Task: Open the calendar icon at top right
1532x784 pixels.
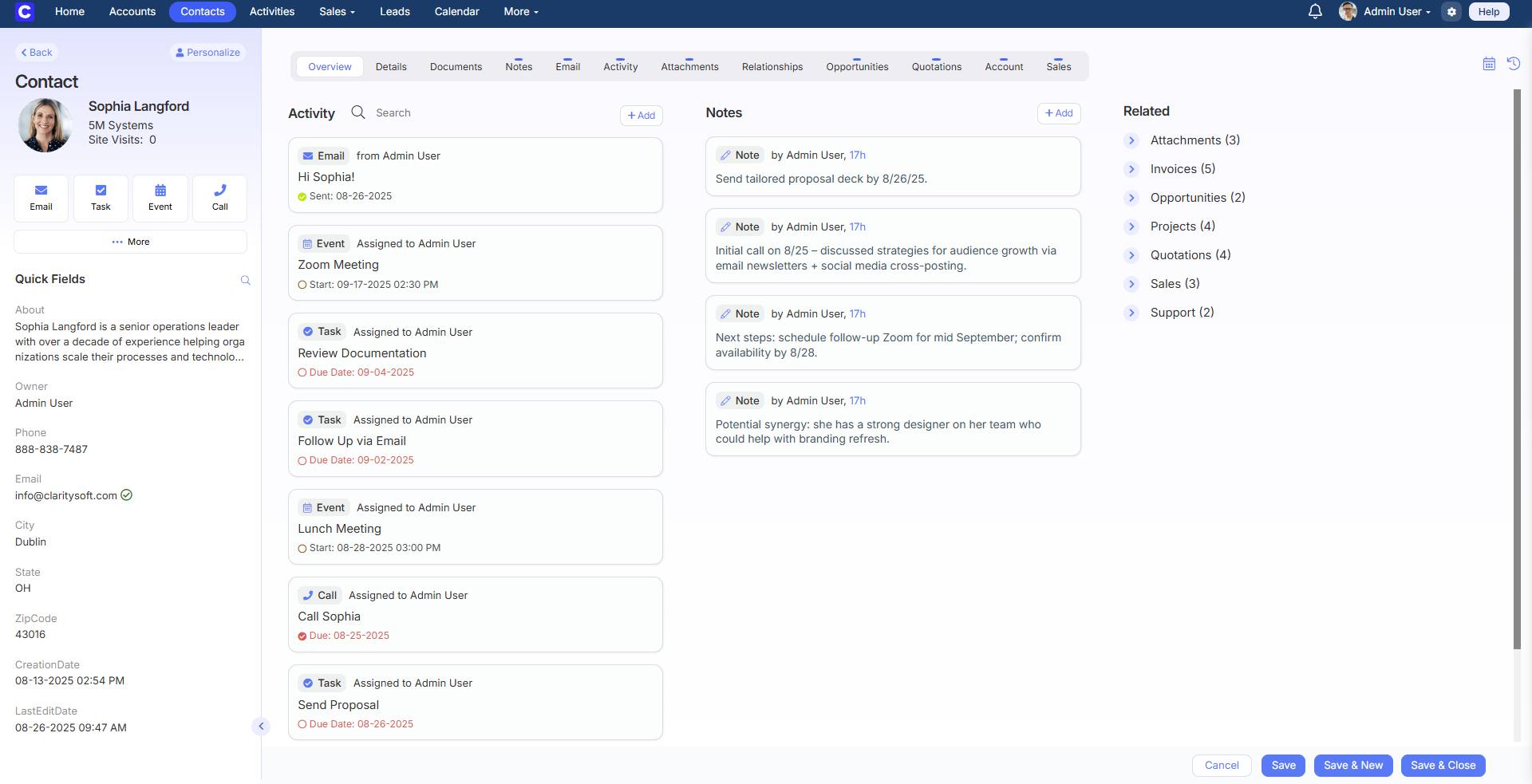Action: coord(1489,64)
